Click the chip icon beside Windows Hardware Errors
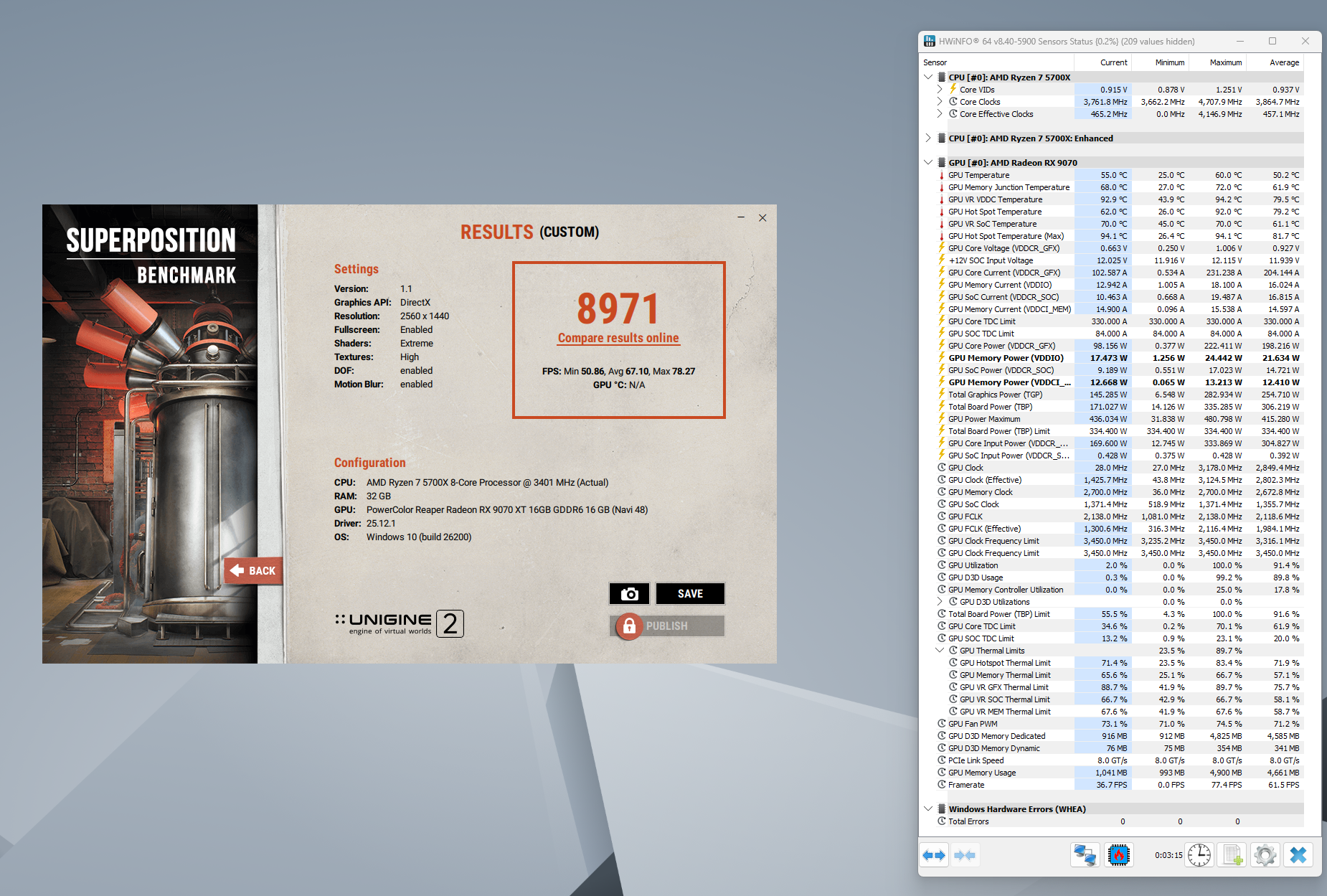 coord(942,809)
